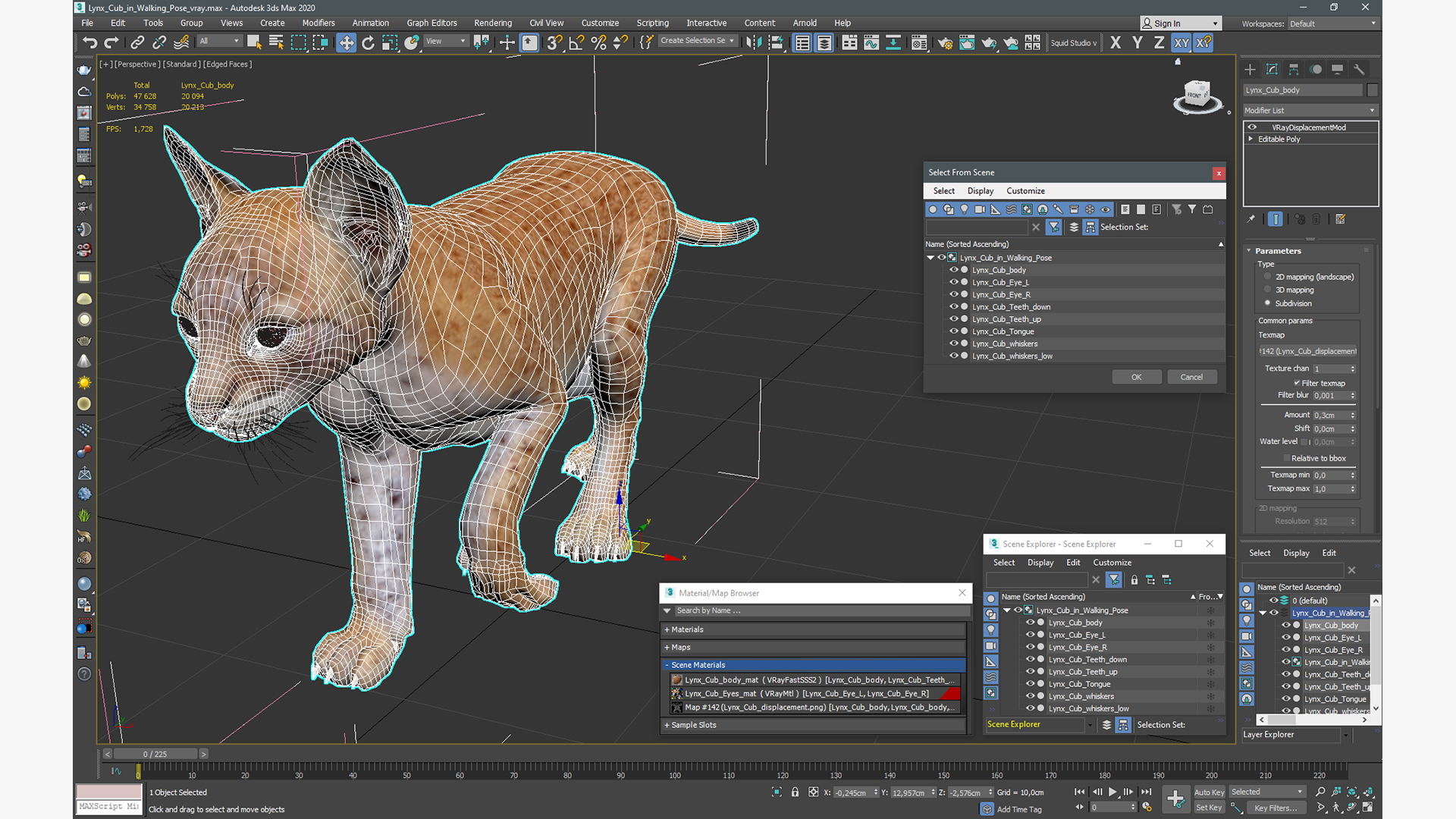Click the Set Key button

[1209, 808]
